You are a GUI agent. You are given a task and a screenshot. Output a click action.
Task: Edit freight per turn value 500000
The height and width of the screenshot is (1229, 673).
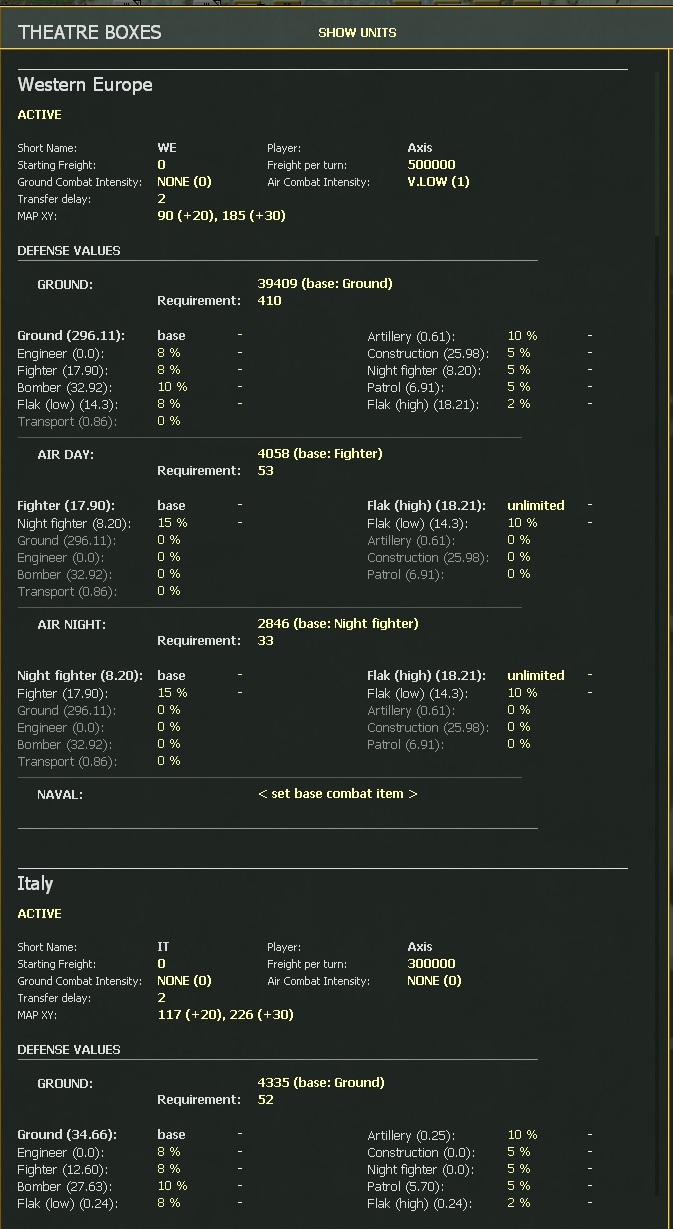click(431, 165)
